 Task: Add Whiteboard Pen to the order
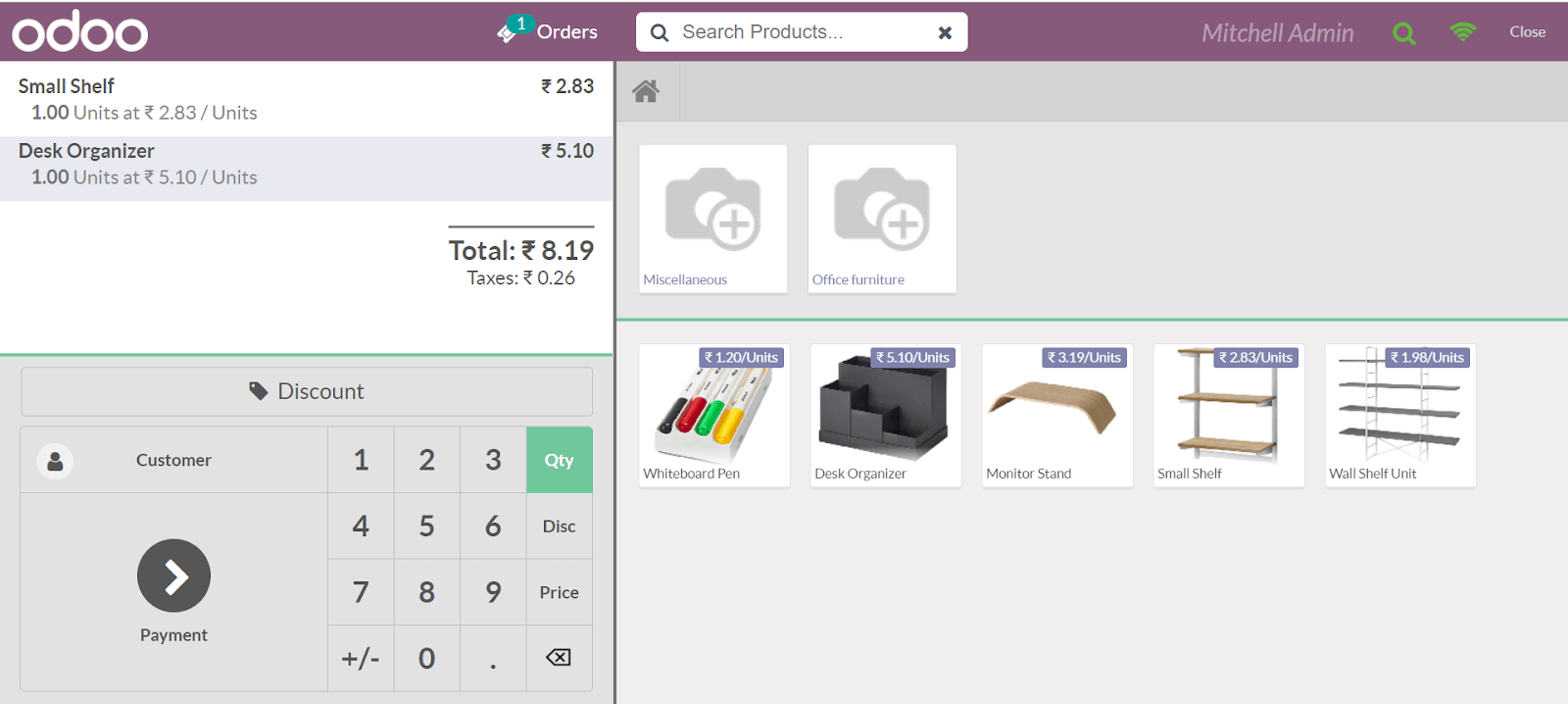click(x=714, y=416)
